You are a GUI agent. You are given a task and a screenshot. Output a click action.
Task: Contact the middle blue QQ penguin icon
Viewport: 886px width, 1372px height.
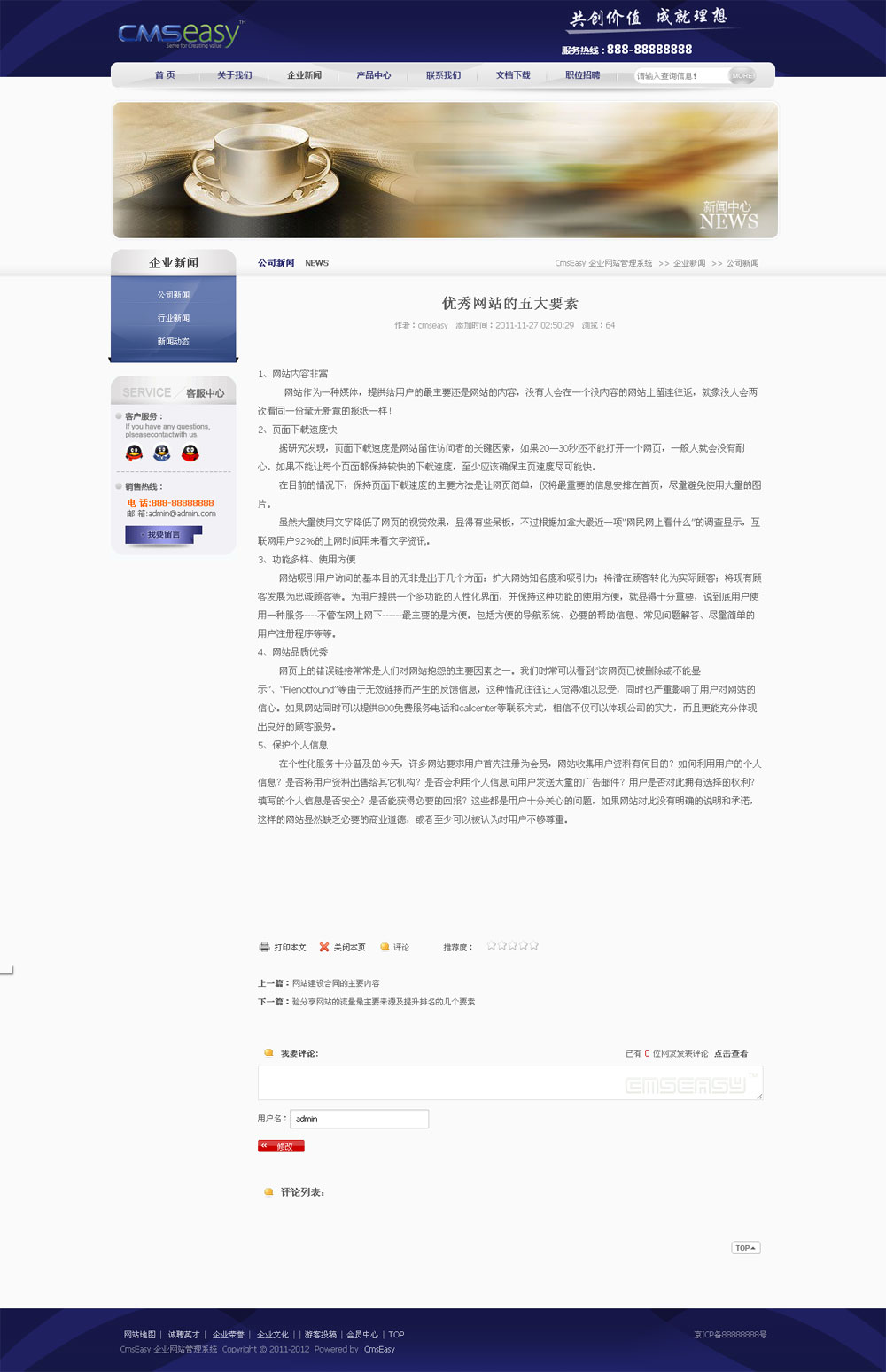(162, 453)
